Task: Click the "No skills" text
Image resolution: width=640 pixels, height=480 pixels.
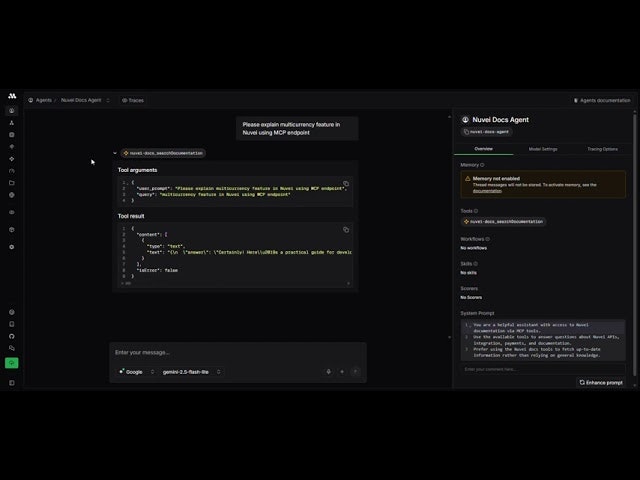Action: click(468, 273)
